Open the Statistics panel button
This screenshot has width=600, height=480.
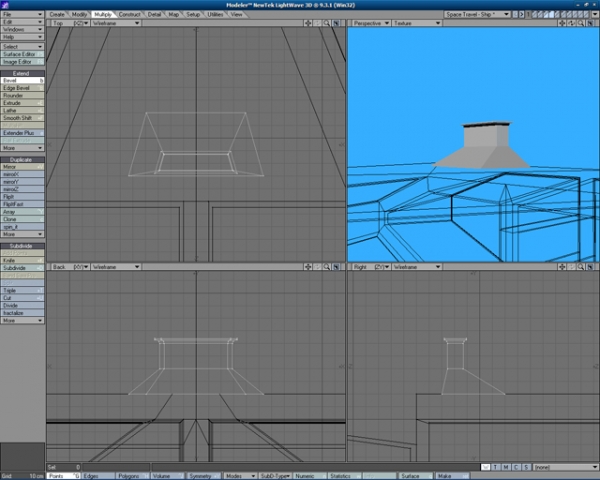(343, 476)
